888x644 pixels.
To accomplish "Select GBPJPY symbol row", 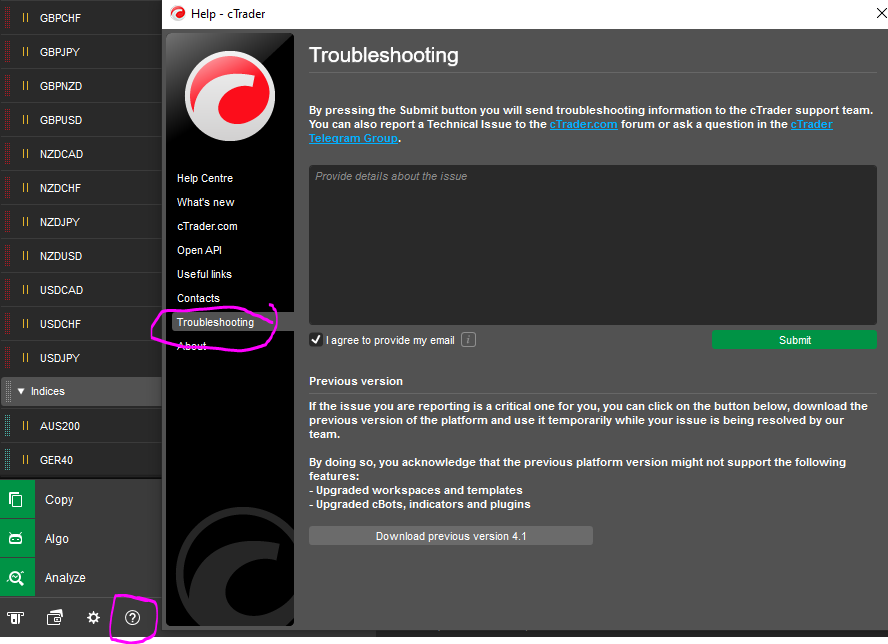I will [x=81, y=52].
